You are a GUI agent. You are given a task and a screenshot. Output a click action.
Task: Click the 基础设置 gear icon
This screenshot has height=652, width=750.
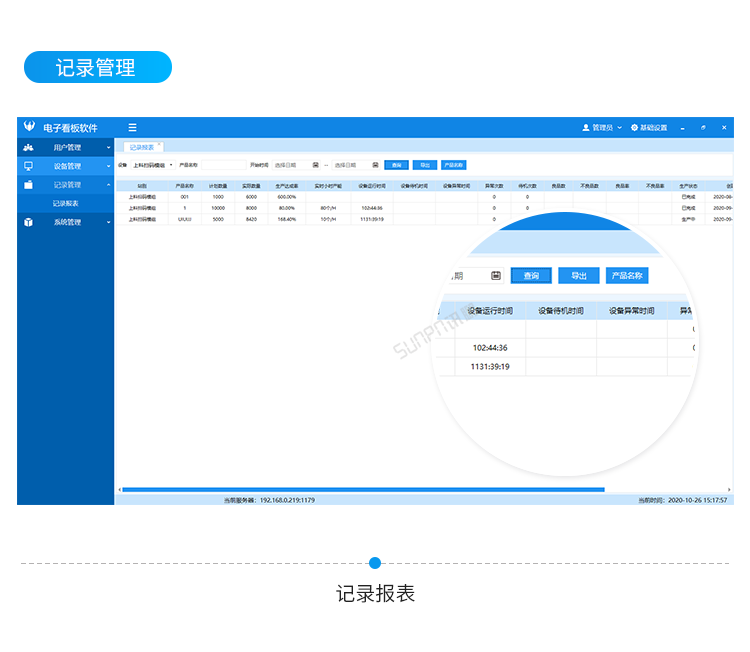tap(634, 128)
